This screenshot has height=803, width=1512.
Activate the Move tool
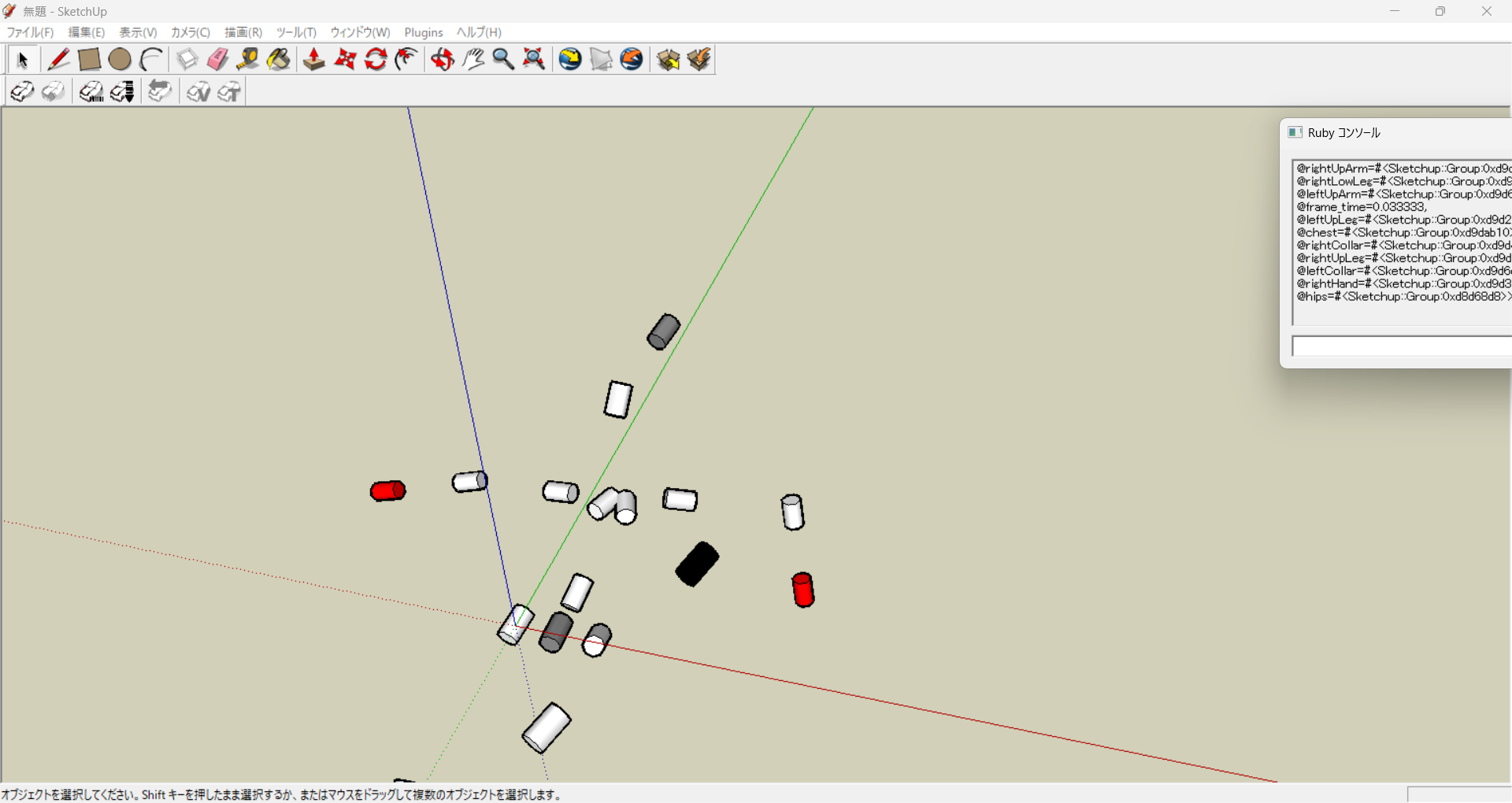pyautogui.click(x=345, y=60)
